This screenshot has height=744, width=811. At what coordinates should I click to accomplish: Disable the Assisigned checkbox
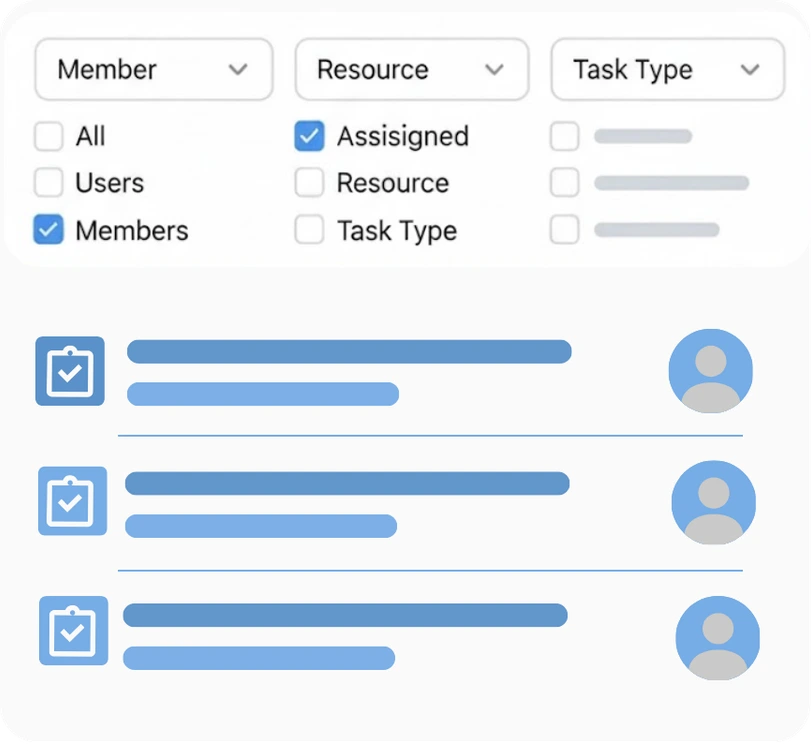(309, 136)
